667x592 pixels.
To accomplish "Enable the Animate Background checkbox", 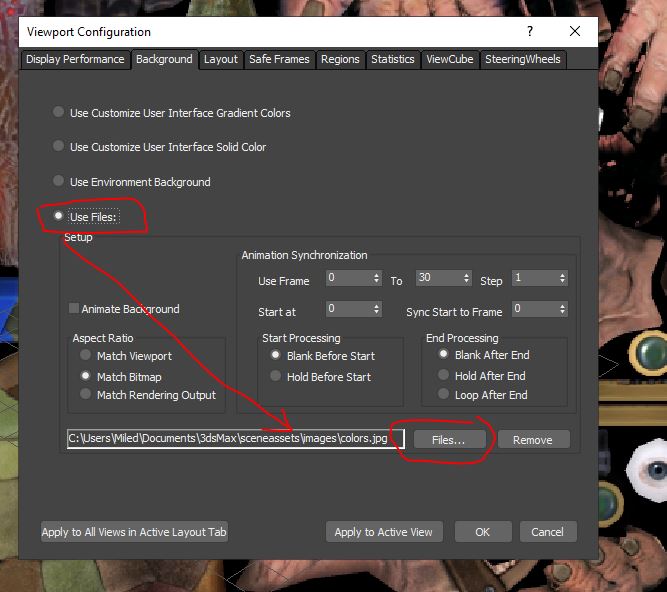I will point(74,308).
